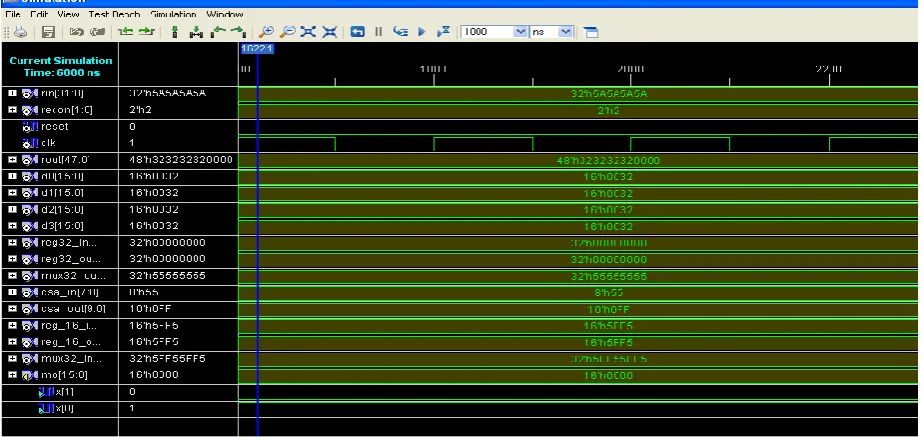Go to previous marker icon
The height and width of the screenshot is (442, 923).
coord(218,32)
